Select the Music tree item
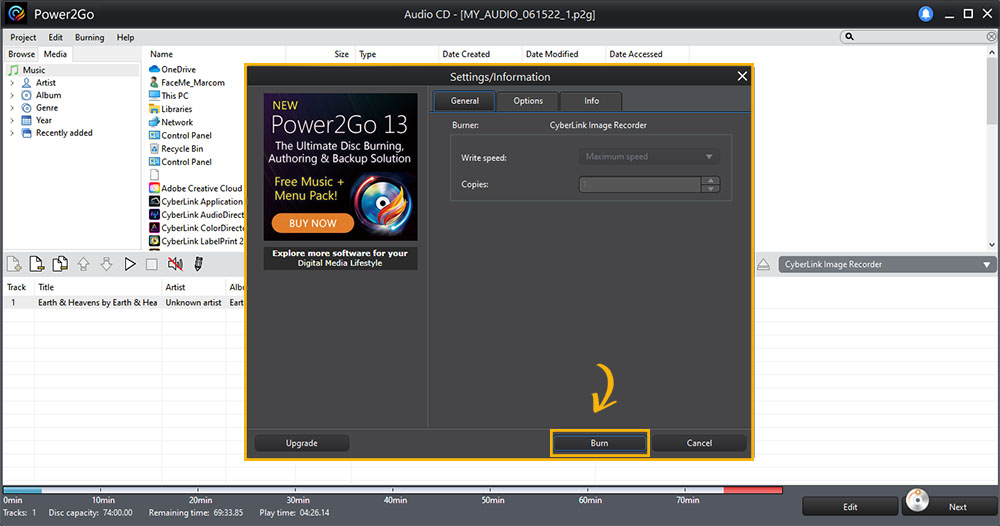The height and width of the screenshot is (526, 1000). point(73,70)
